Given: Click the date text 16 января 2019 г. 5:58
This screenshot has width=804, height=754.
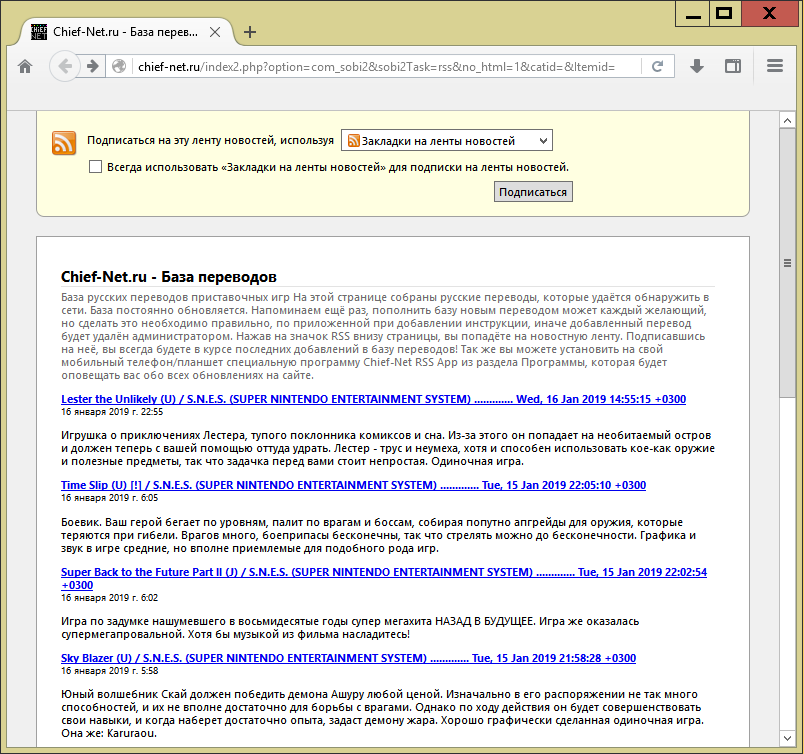Looking at the screenshot, I should [110, 671].
